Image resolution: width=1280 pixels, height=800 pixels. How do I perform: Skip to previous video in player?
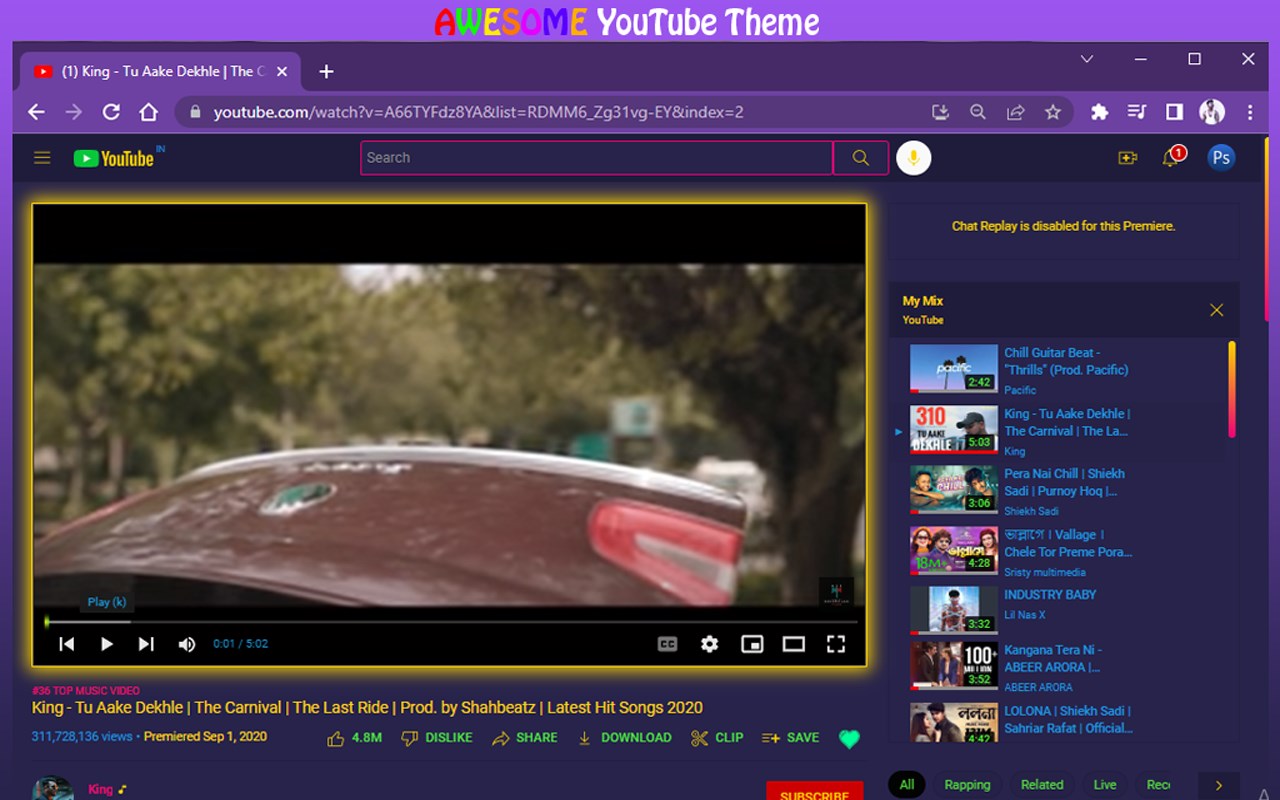pos(66,644)
